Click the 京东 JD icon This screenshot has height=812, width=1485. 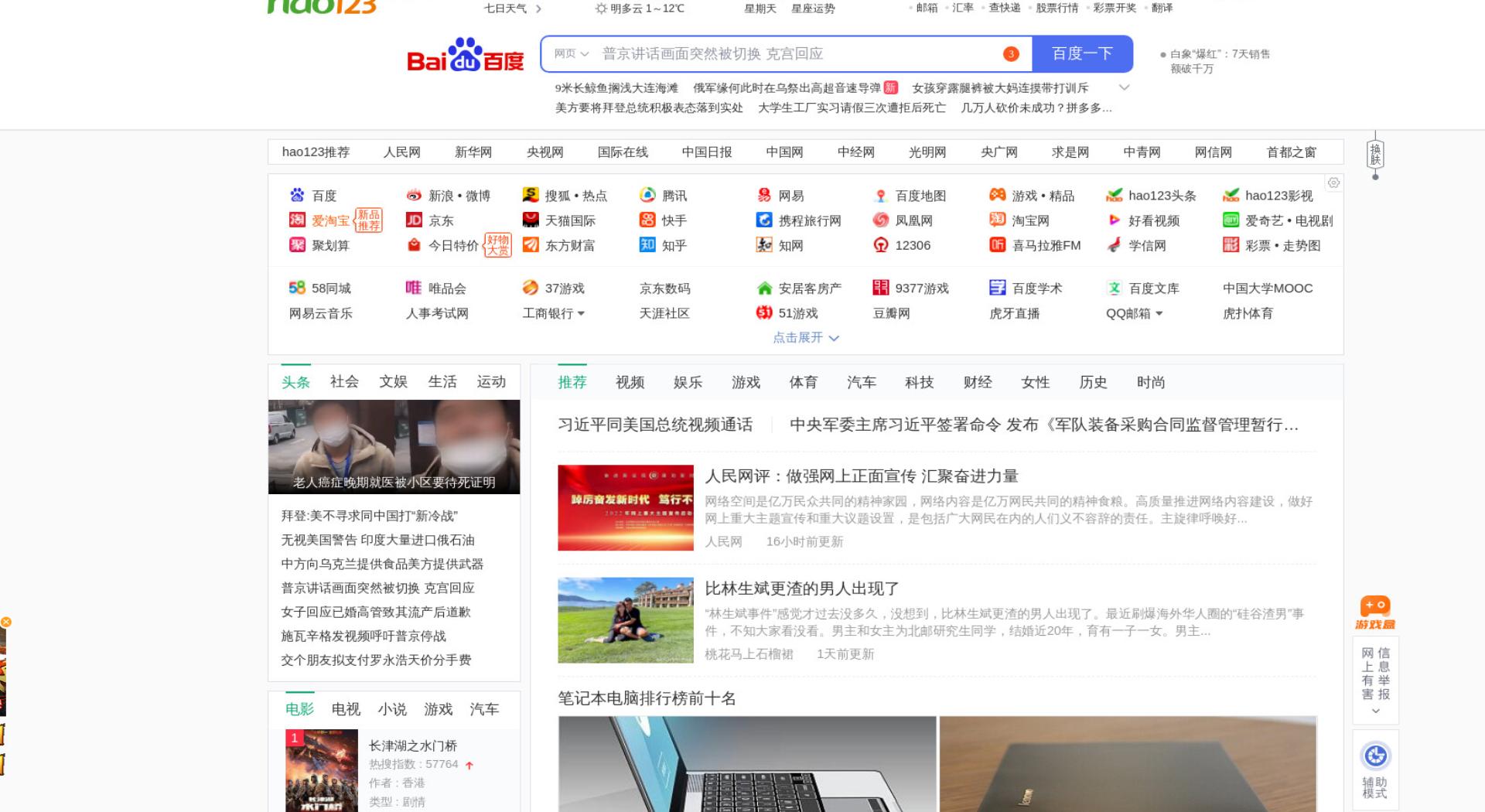pos(414,220)
